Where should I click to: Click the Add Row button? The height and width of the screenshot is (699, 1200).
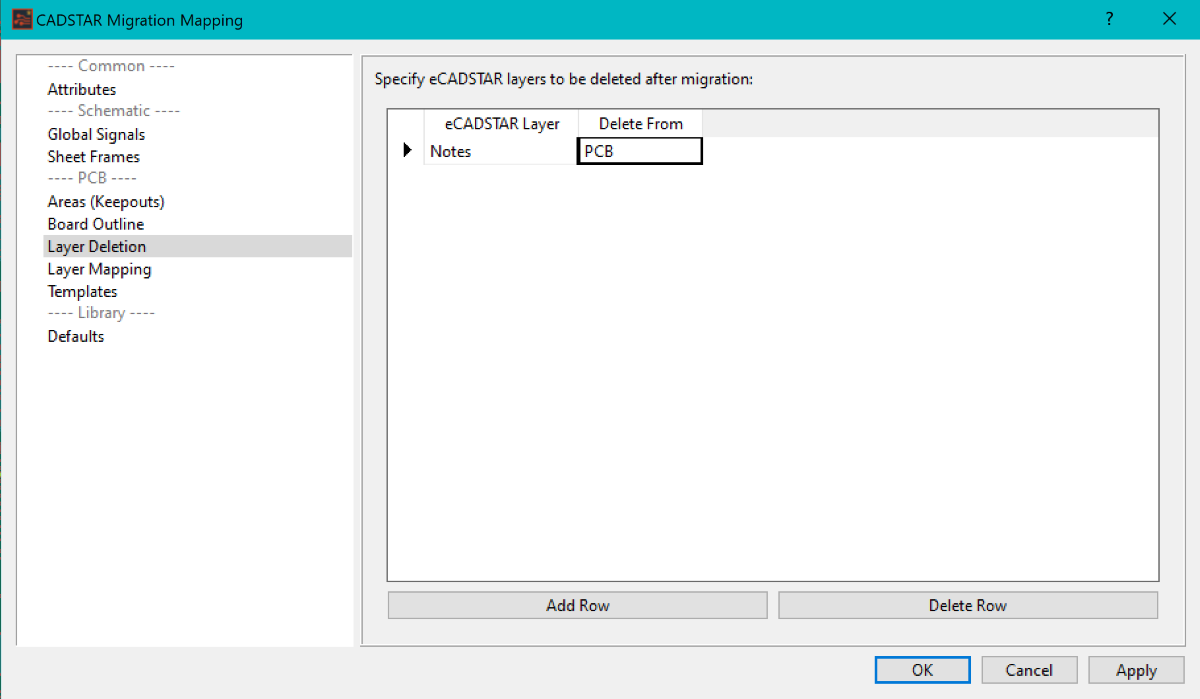[x=578, y=605]
